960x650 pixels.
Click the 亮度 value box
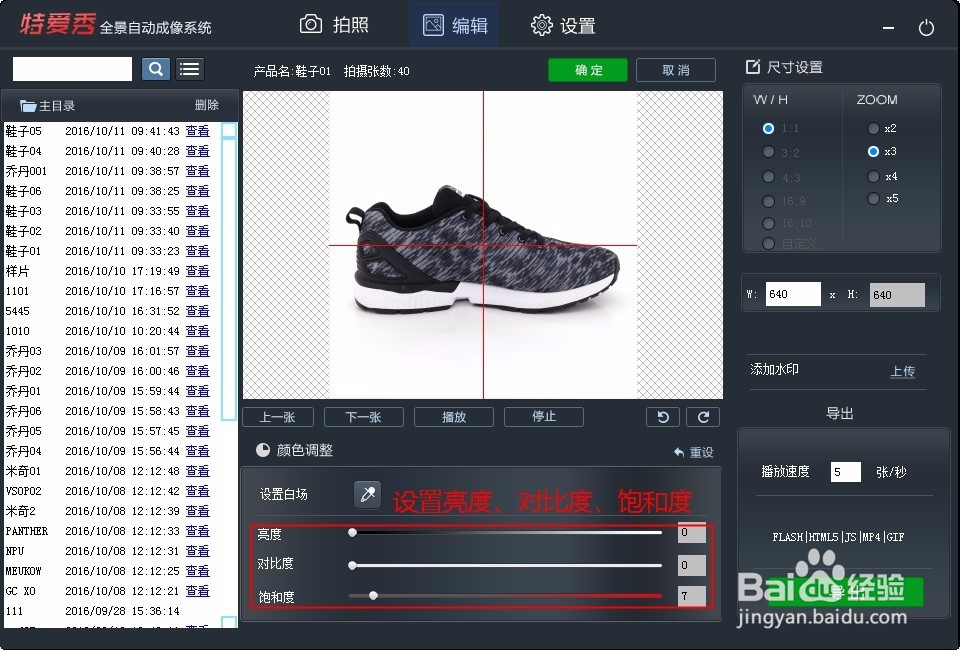692,532
